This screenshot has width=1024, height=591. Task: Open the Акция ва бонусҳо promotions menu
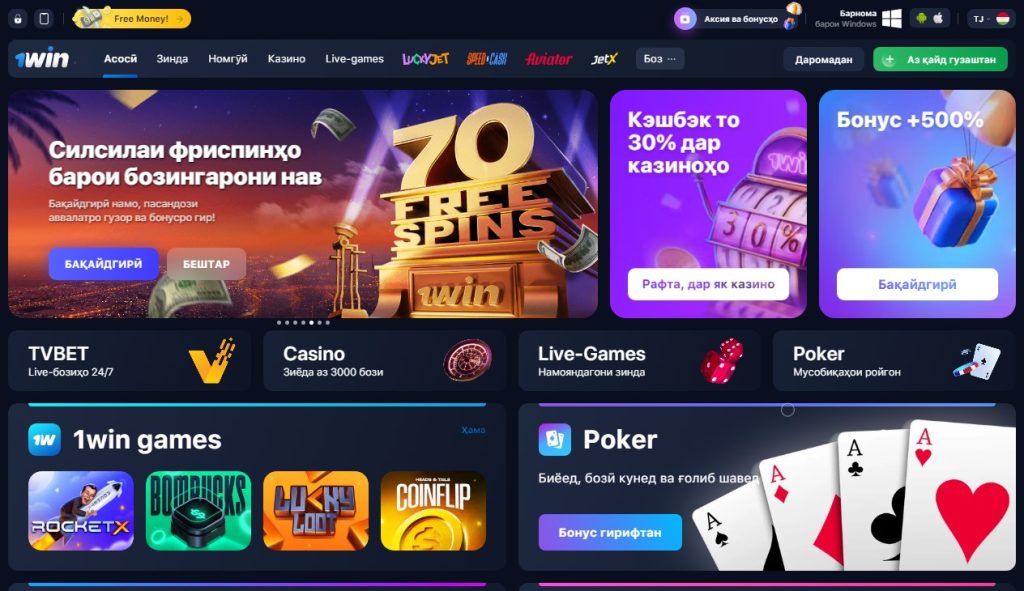click(x=737, y=19)
